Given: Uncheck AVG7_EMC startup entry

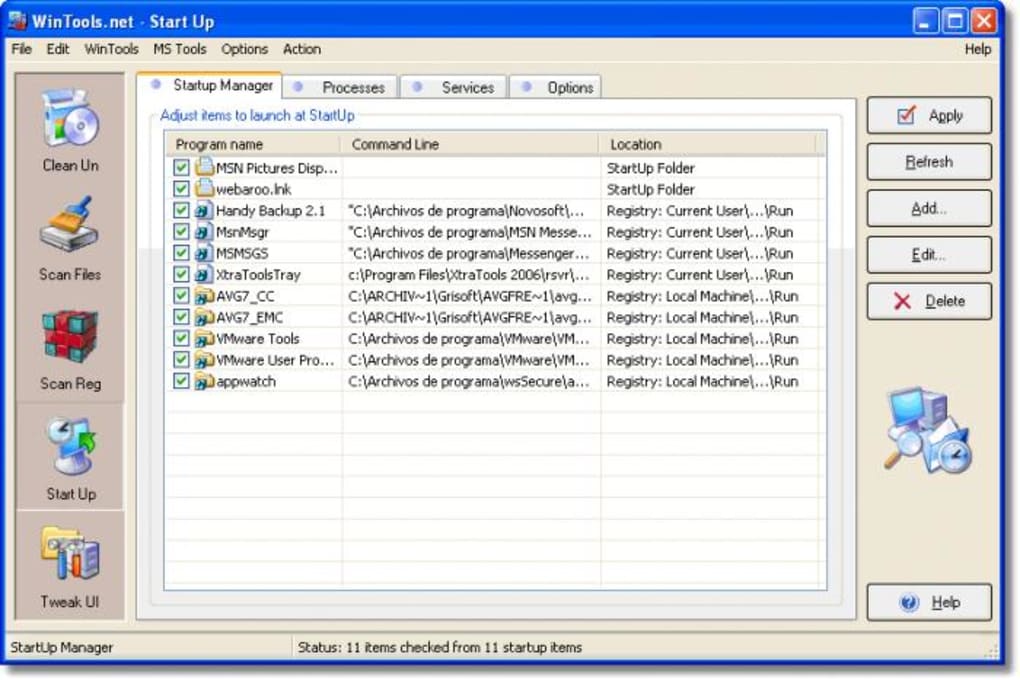Looking at the screenshot, I should tap(181, 318).
